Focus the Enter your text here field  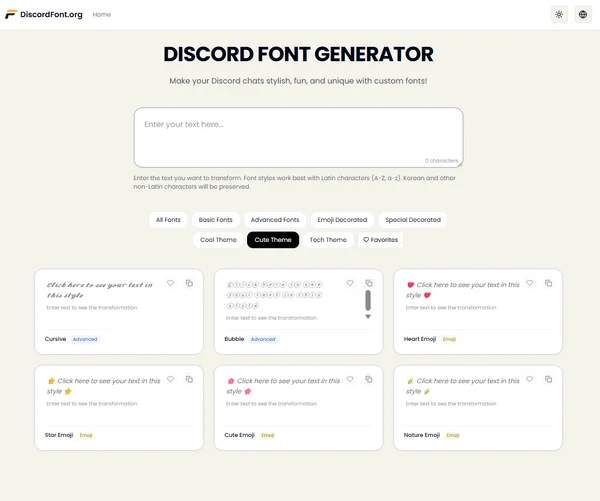coord(298,137)
